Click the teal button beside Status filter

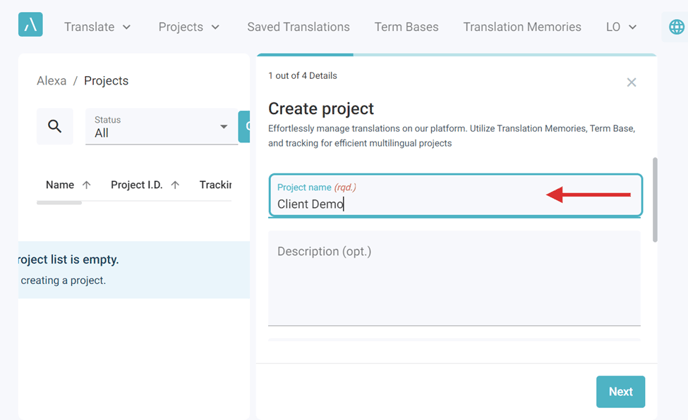244,126
